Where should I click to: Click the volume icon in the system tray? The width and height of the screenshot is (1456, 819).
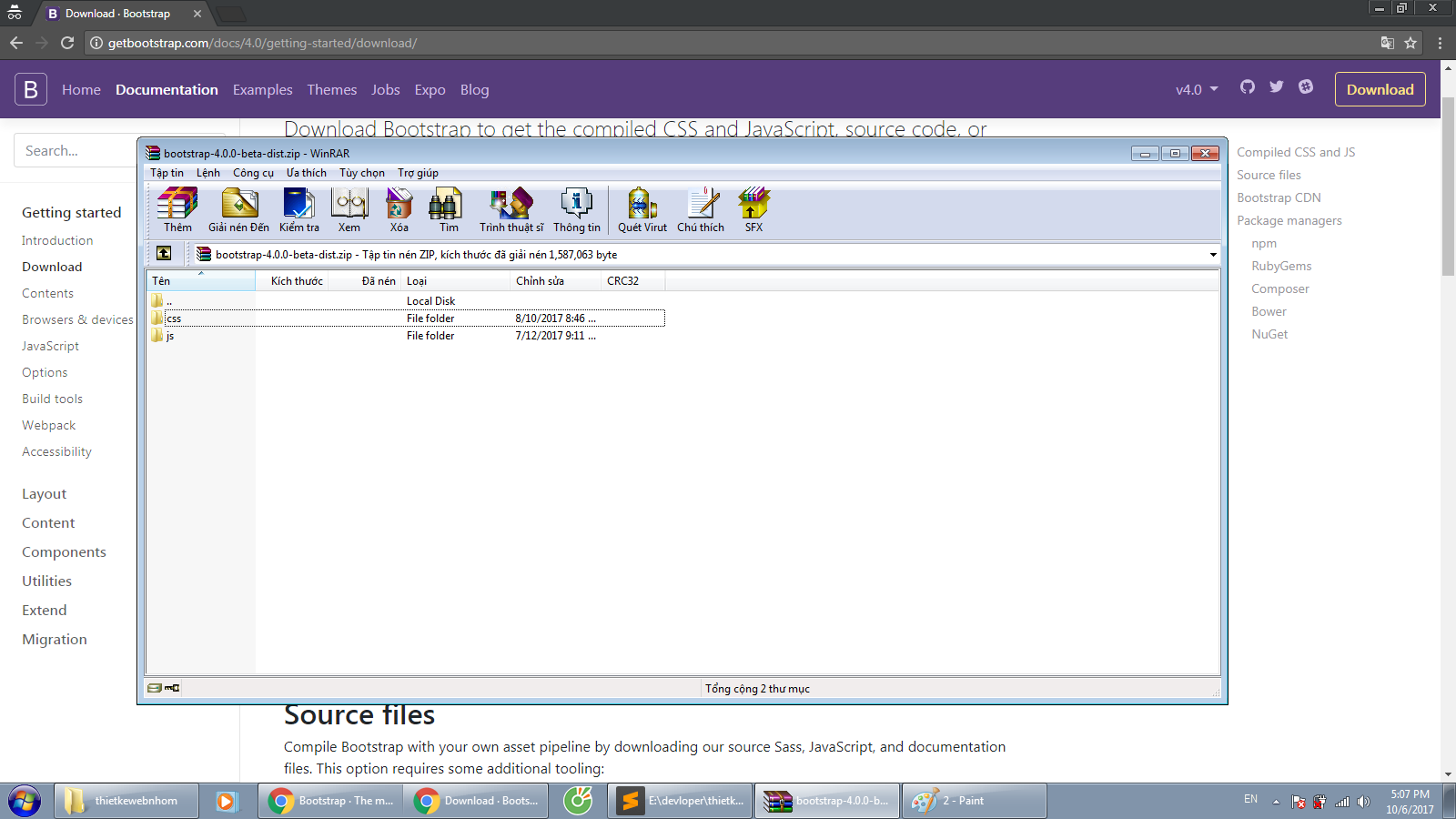point(1363,802)
